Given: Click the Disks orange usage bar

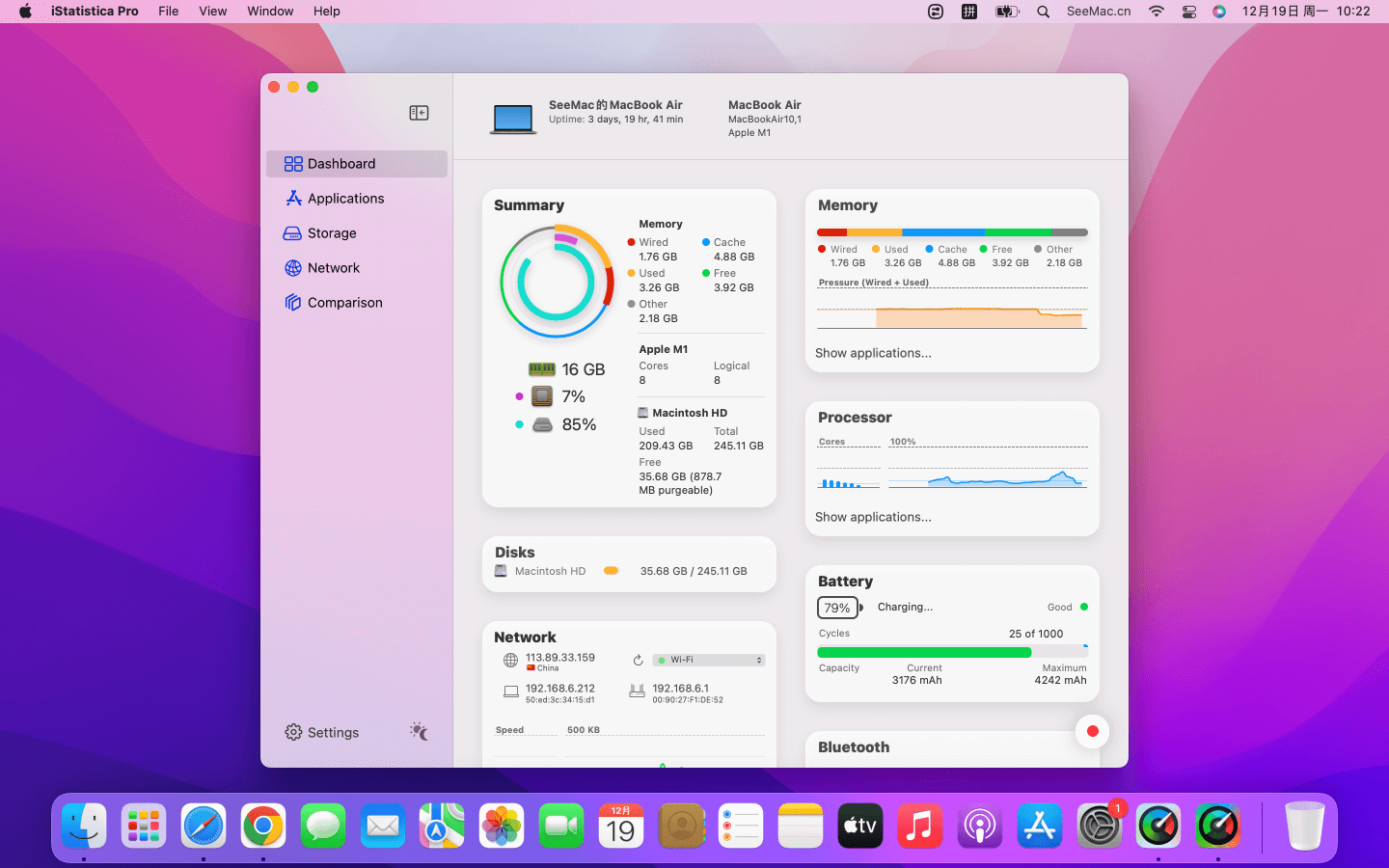Looking at the screenshot, I should [x=611, y=571].
